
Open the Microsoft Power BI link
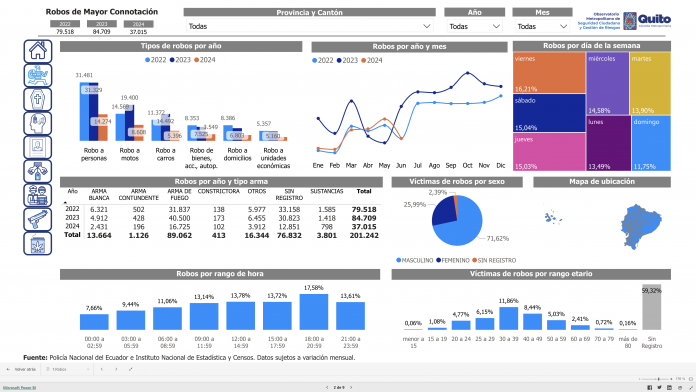(x=19, y=388)
